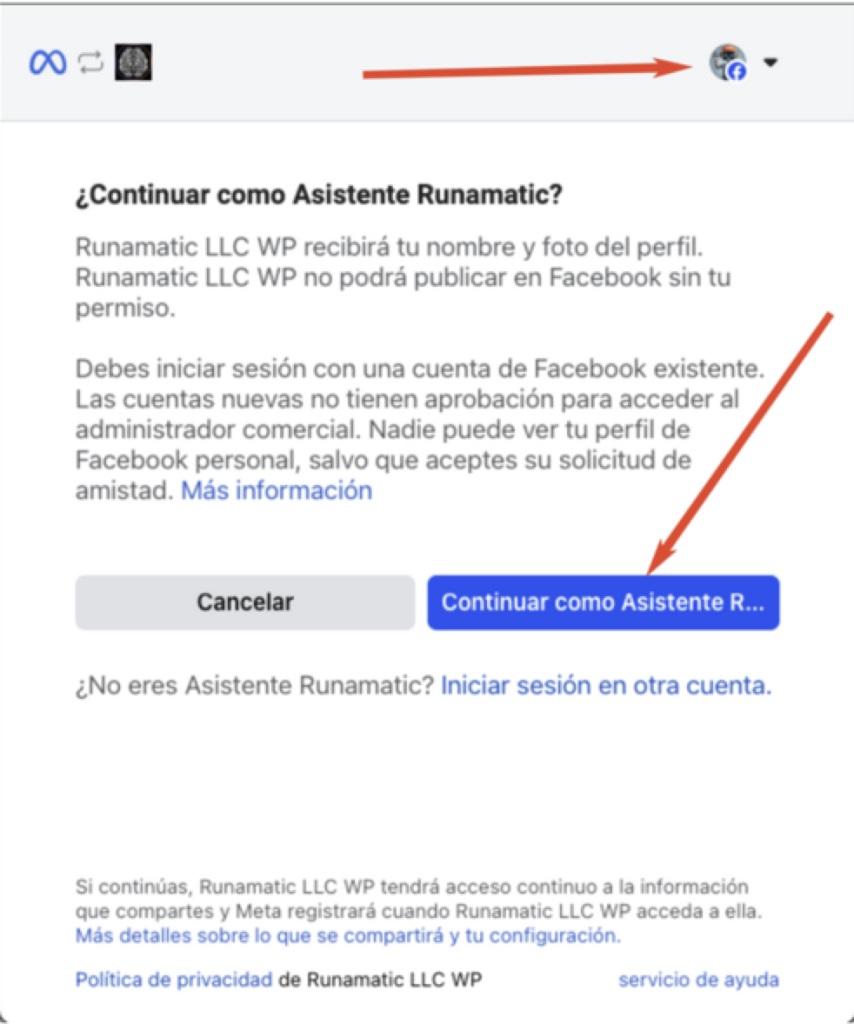Open Más detalles sobre lo que se compartirá

click(x=348, y=936)
